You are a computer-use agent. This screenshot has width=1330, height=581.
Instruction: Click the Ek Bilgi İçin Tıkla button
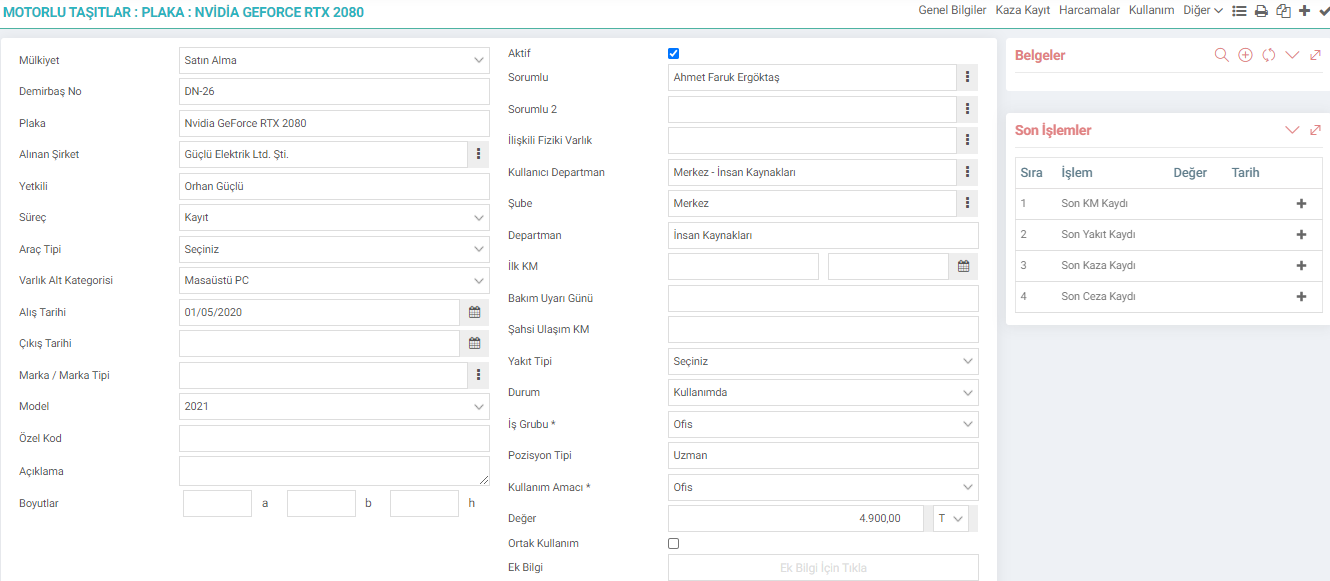pyautogui.click(x=823, y=567)
